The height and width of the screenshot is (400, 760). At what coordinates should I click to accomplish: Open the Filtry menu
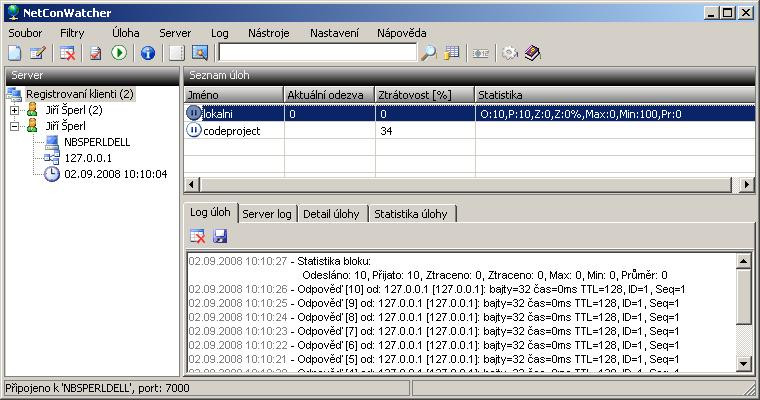[72, 33]
